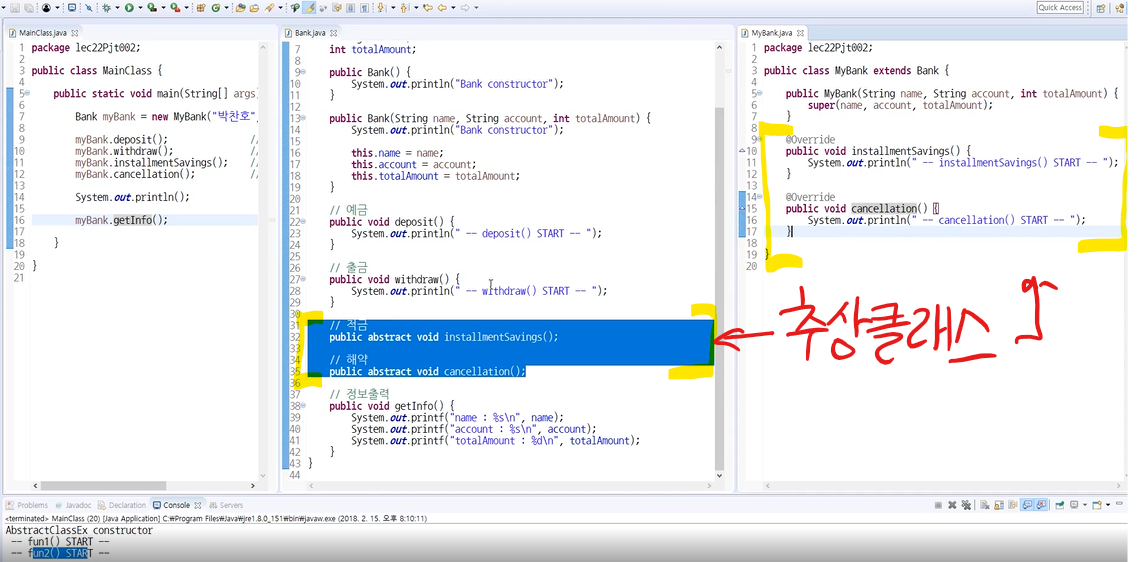Click Previous Annotation arrow icon
1140x562 pixels.
404,8
